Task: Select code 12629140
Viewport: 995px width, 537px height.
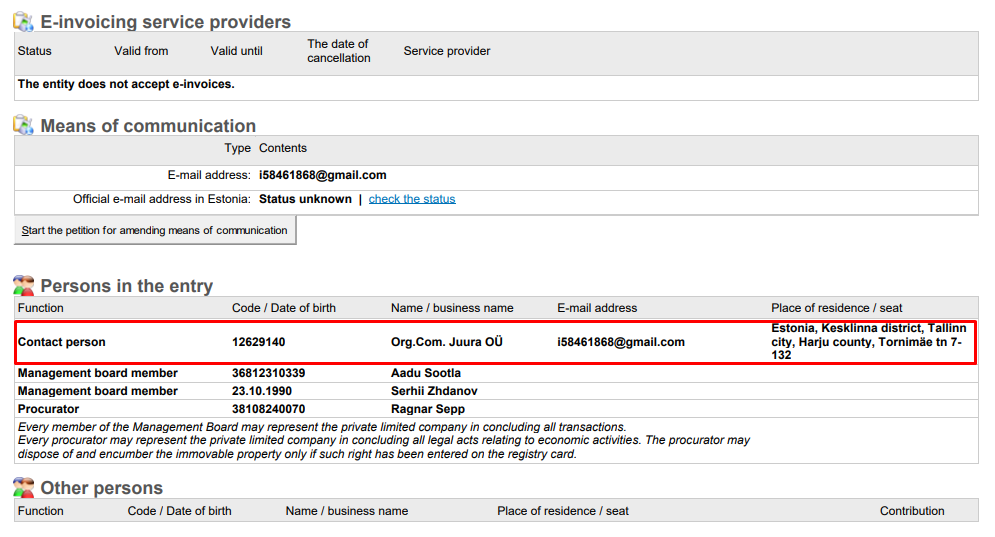Action: coord(258,342)
